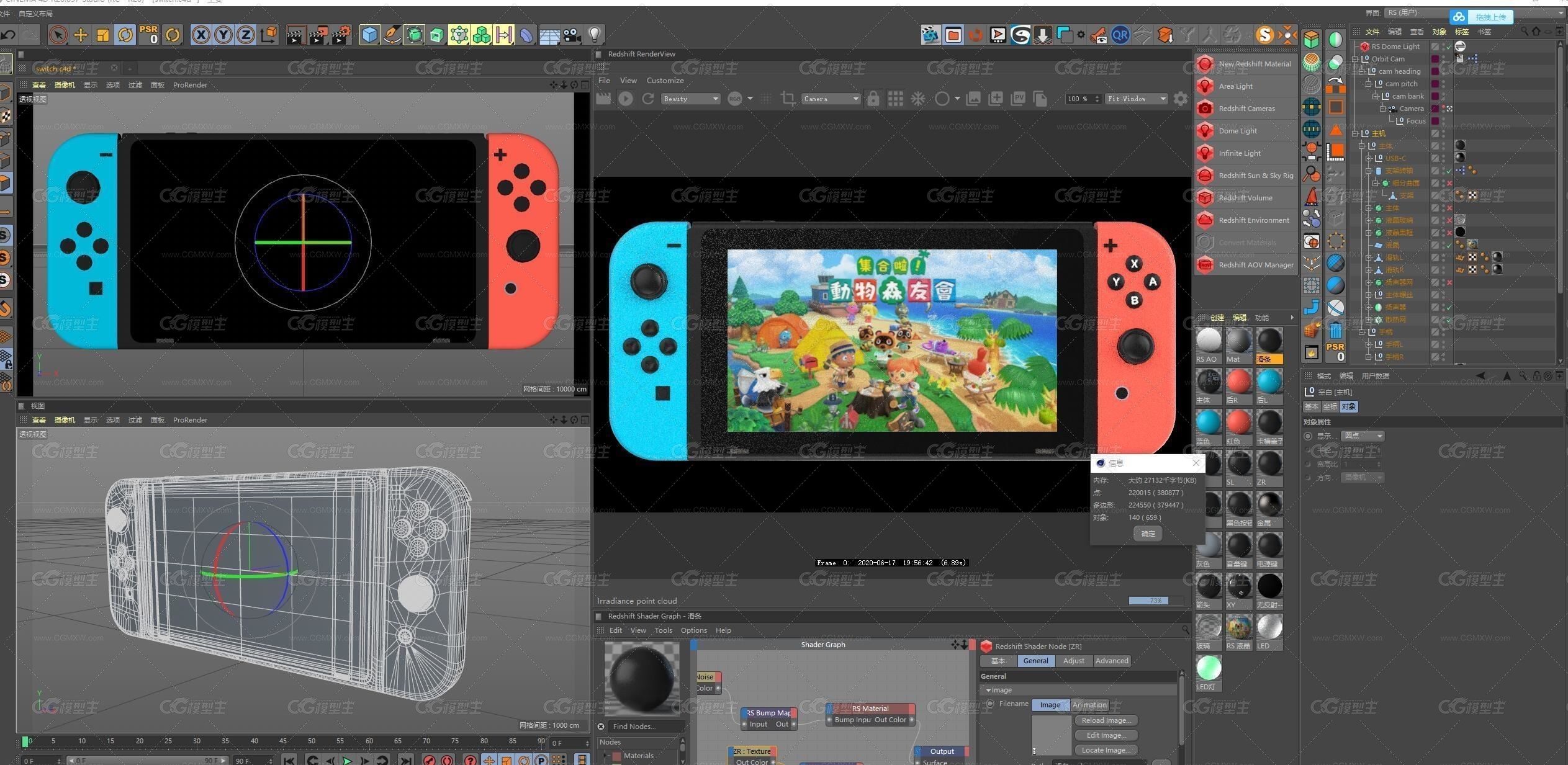The height and width of the screenshot is (765, 1568).
Task: Open the Camera dropdown in RenderView
Action: pos(831,99)
